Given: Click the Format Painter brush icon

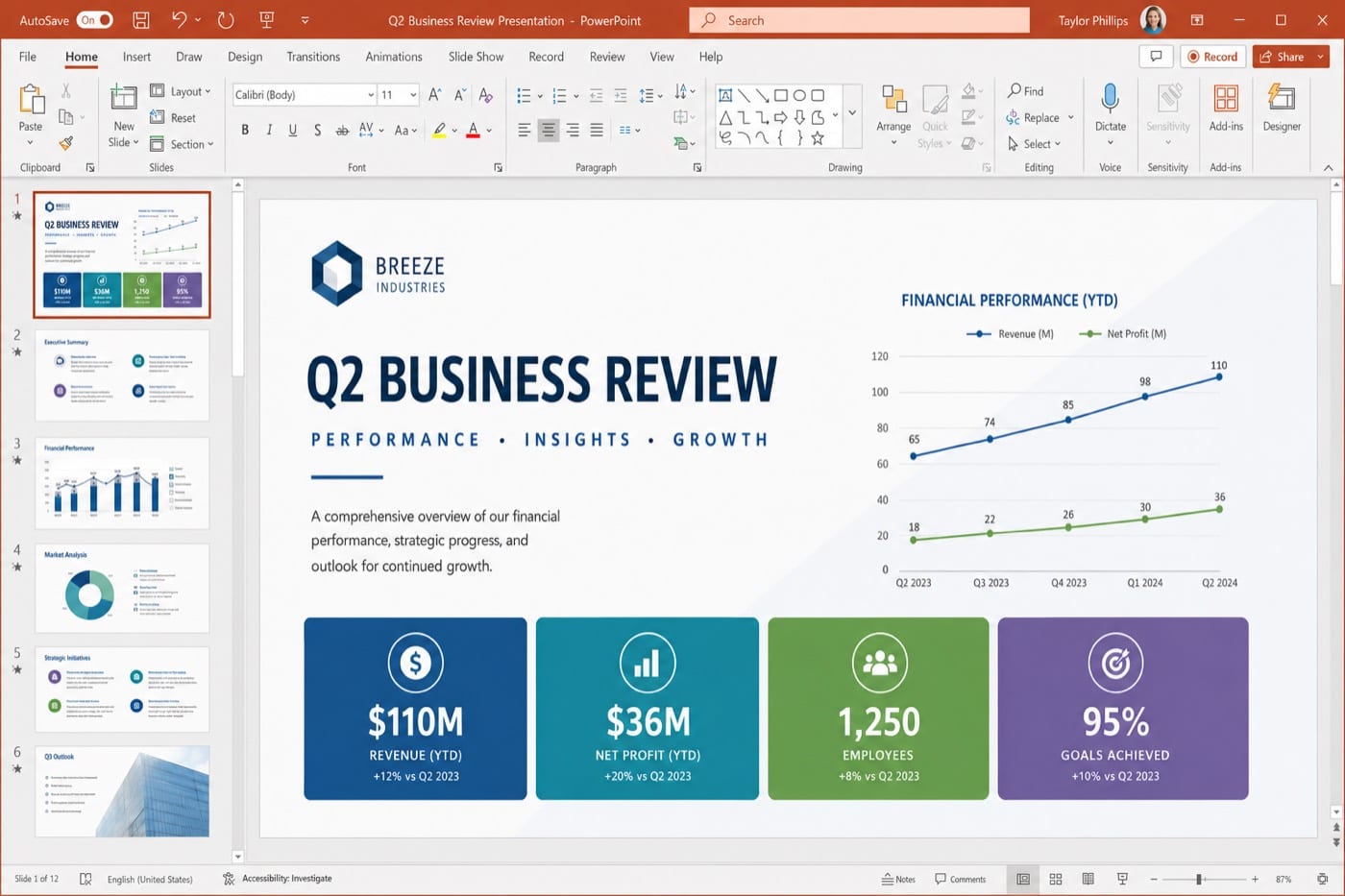Looking at the screenshot, I should pyautogui.click(x=66, y=143).
